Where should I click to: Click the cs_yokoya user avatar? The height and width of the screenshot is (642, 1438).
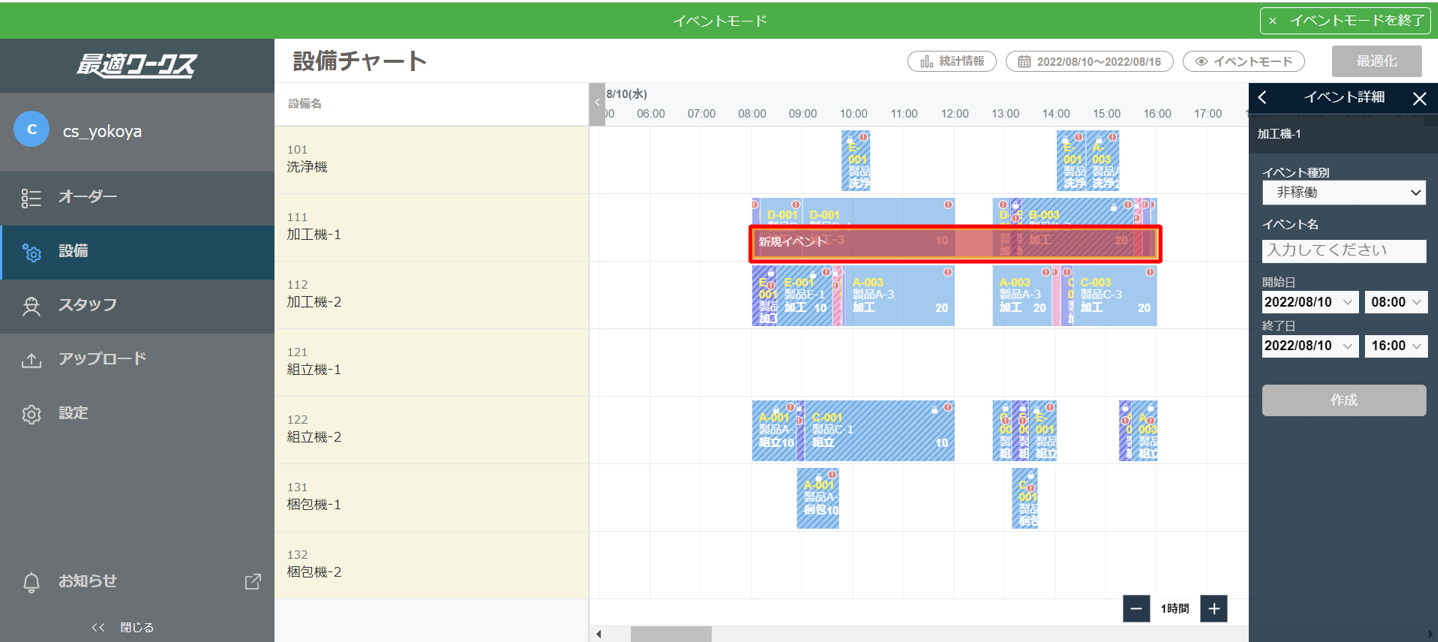point(31,130)
